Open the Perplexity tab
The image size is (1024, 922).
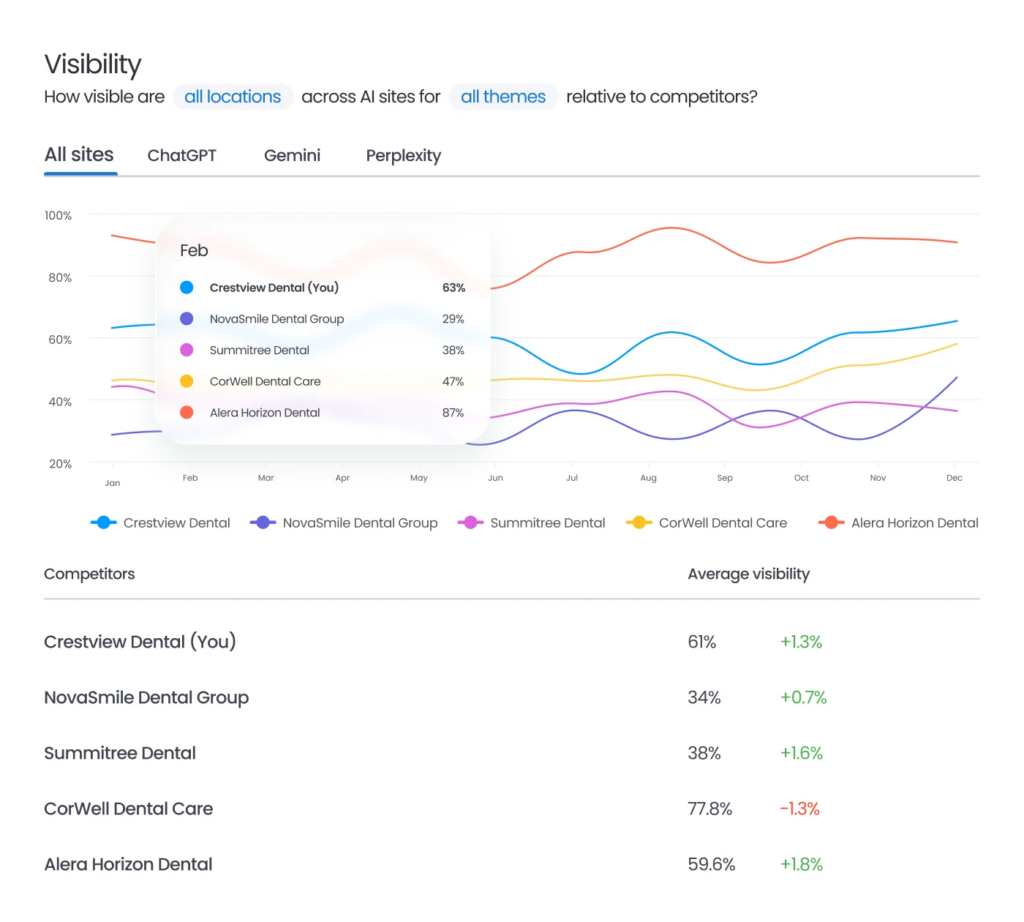pos(403,156)
